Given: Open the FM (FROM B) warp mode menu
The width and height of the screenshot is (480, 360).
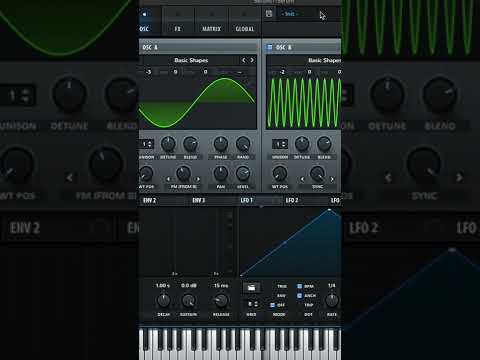Looking at the screenshot, I should 183,187.
